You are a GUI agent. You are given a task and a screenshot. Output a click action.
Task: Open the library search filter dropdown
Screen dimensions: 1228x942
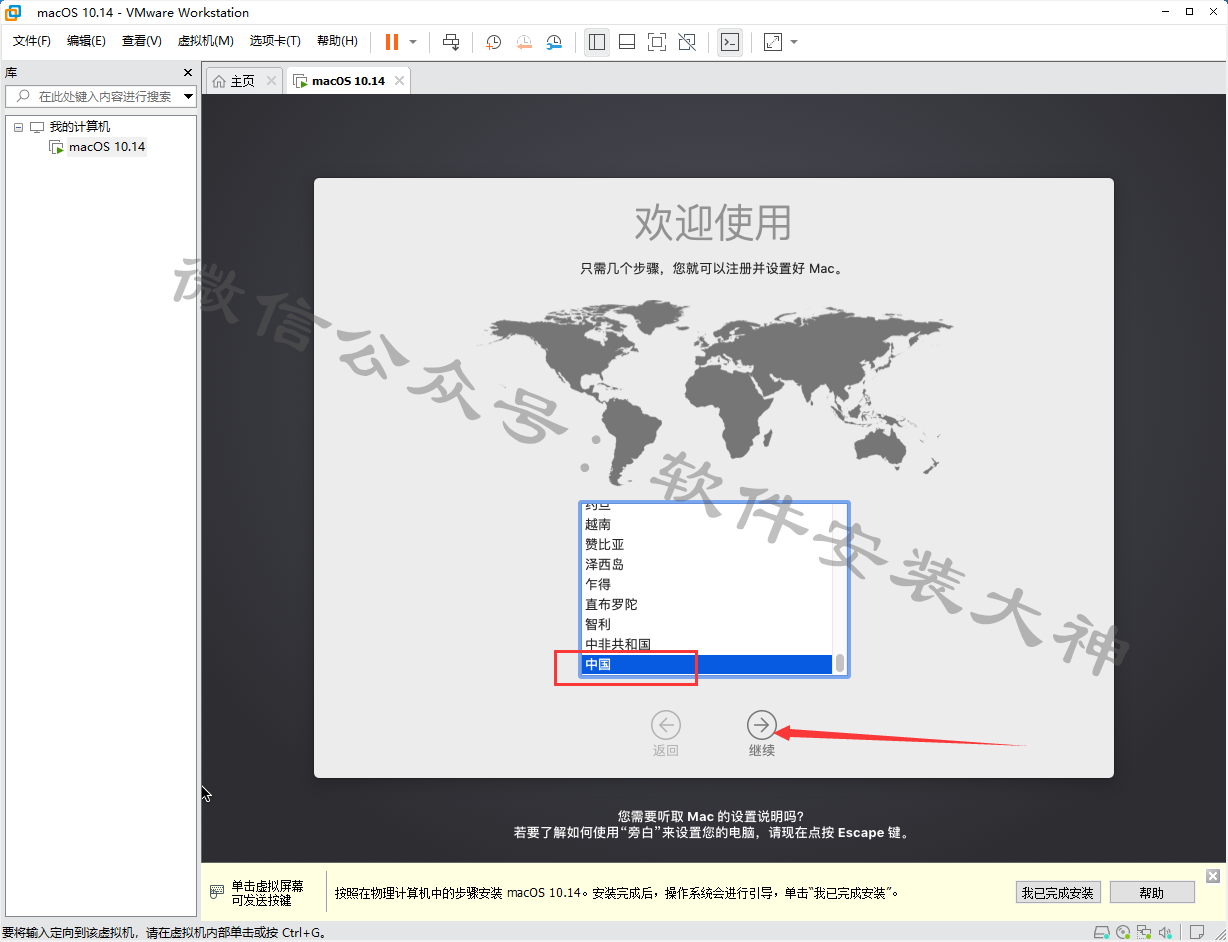point(188,97)
